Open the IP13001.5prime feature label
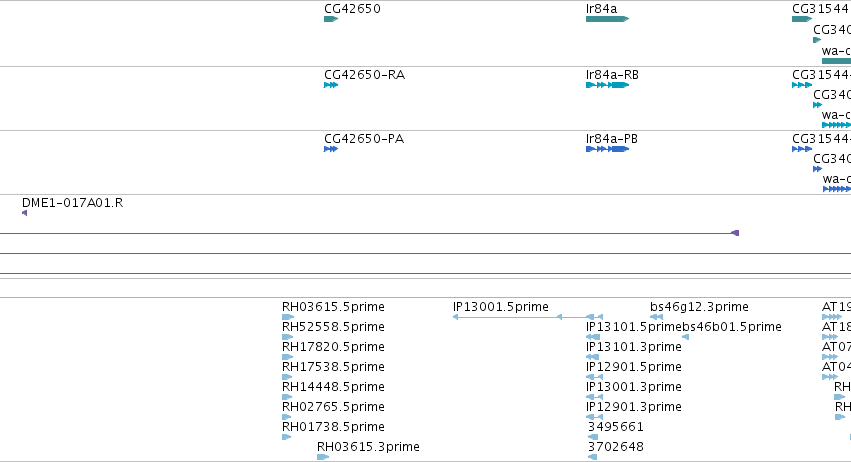 pos(500,307)
